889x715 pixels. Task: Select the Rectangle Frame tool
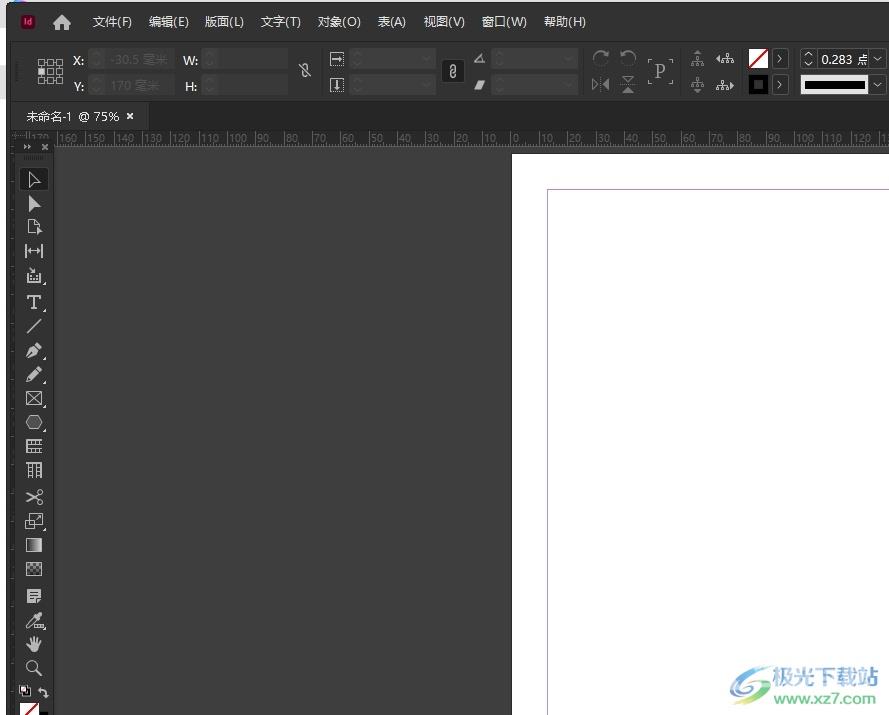34,399
